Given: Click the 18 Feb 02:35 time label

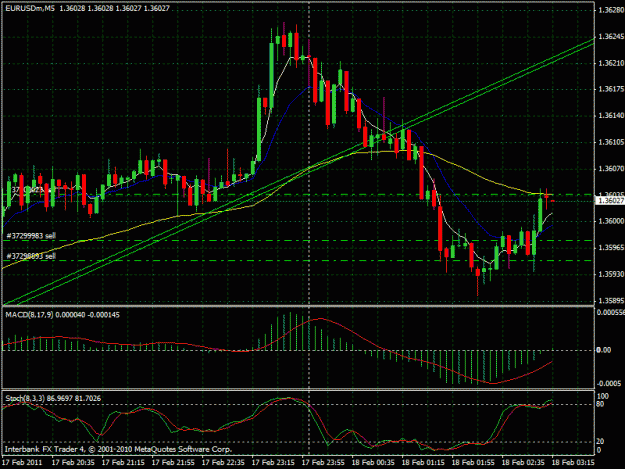Looking at the screenshot, I should [523, 463].
